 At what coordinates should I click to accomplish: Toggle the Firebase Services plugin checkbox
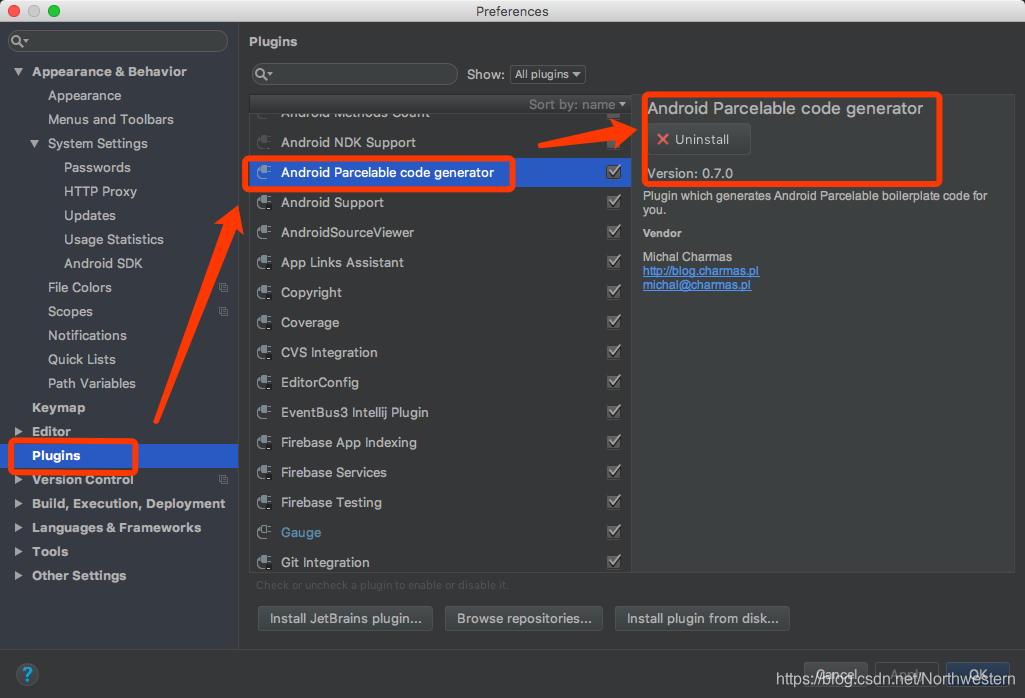(614, 472)
